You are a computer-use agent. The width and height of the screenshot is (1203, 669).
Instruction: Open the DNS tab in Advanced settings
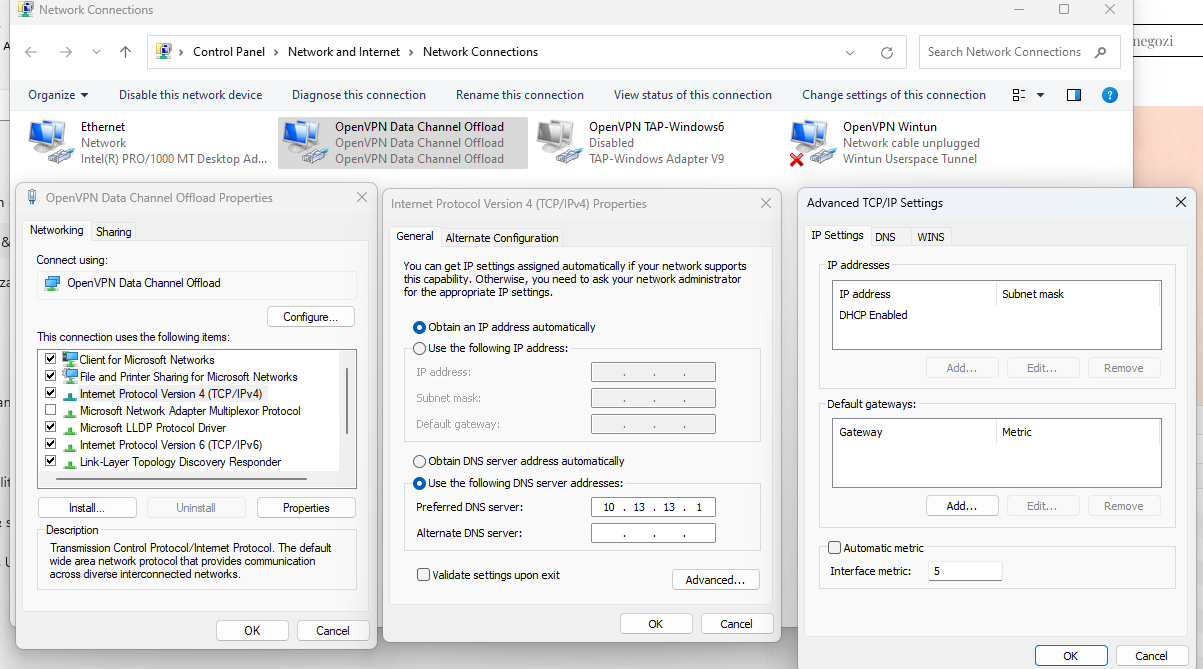point(885,237)
